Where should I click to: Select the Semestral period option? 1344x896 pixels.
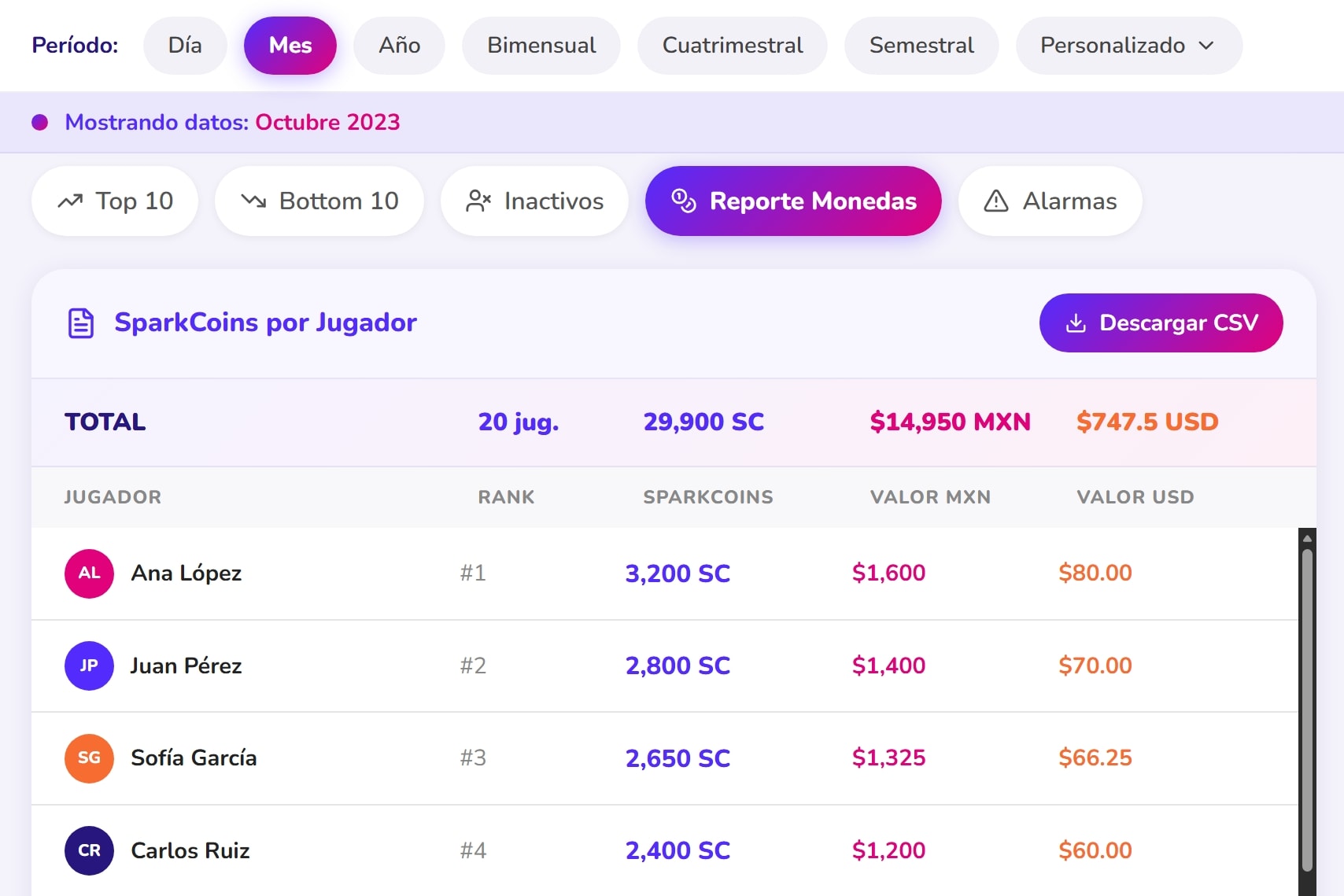click(x=921, y=46)
